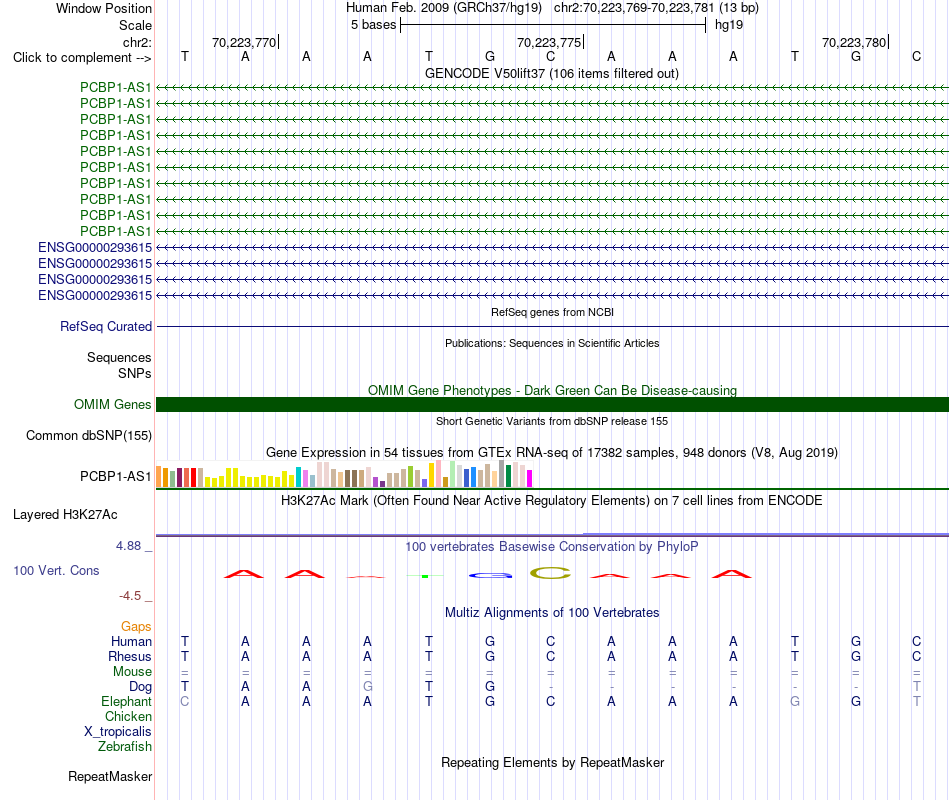950x800 pixels.
Task: Open the GTEx Gene Expression track title
Action: (552, 453)
